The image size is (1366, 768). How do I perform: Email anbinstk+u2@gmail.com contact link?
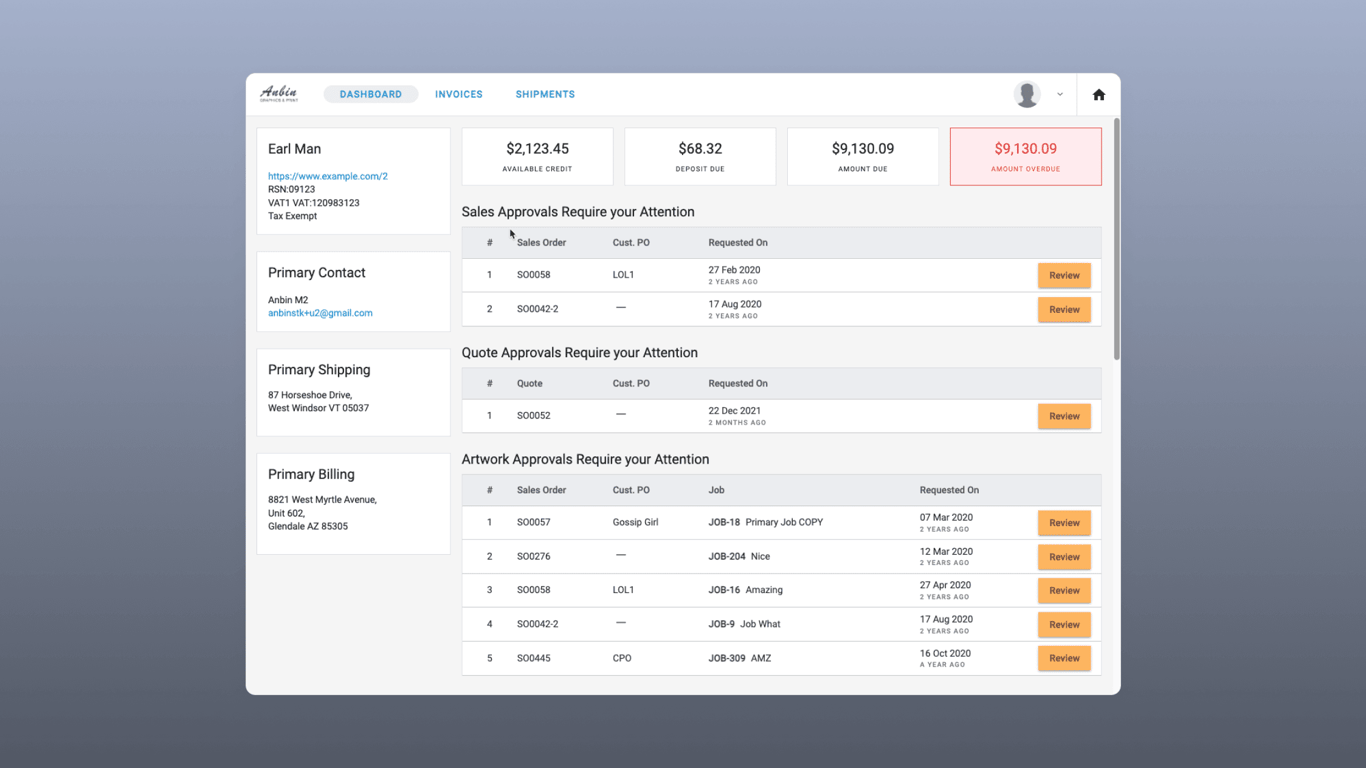[x=320, y=313]
